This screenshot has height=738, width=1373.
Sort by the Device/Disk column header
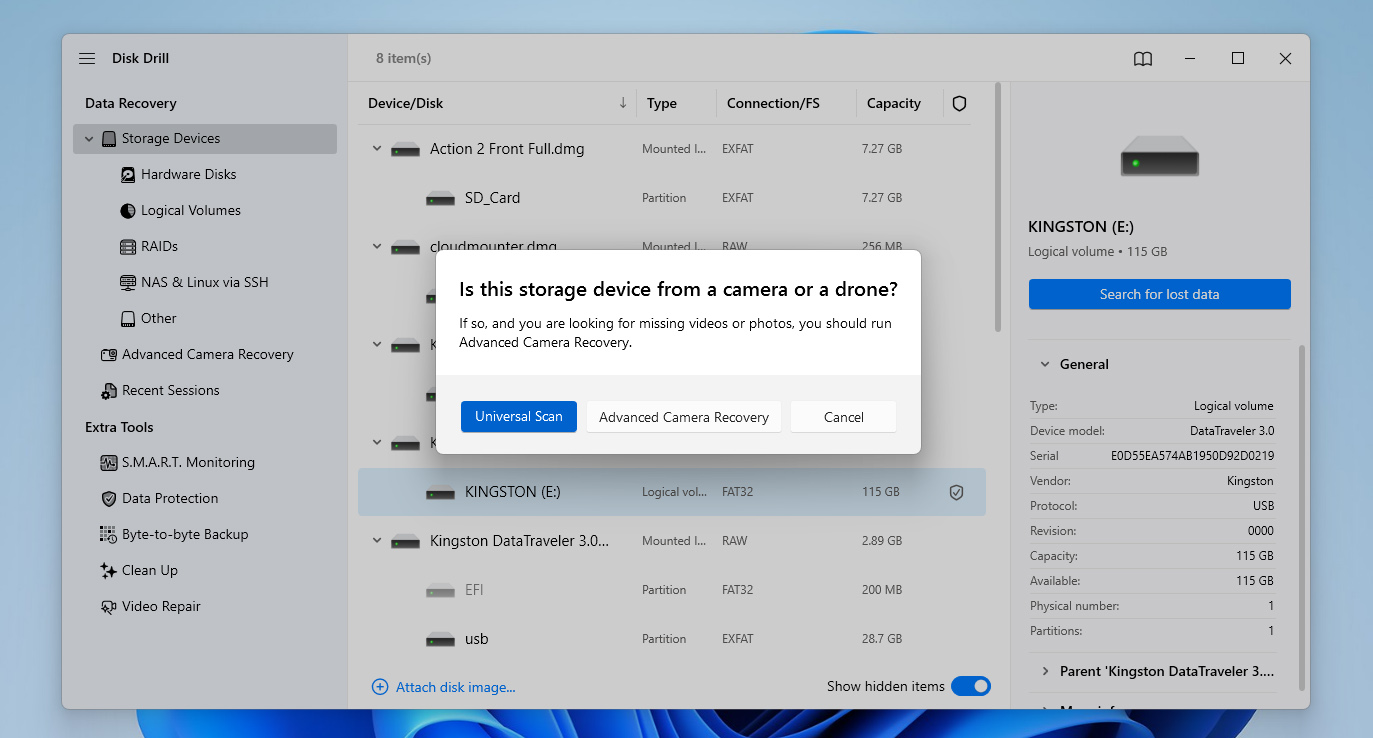coord(405,103)
